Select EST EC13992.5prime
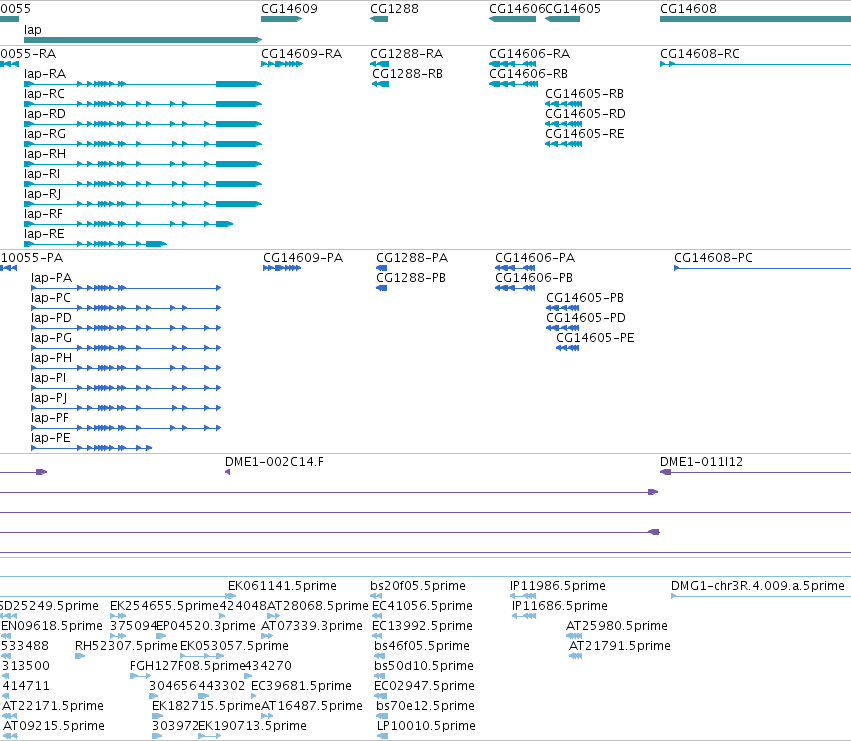 (423, 626)
